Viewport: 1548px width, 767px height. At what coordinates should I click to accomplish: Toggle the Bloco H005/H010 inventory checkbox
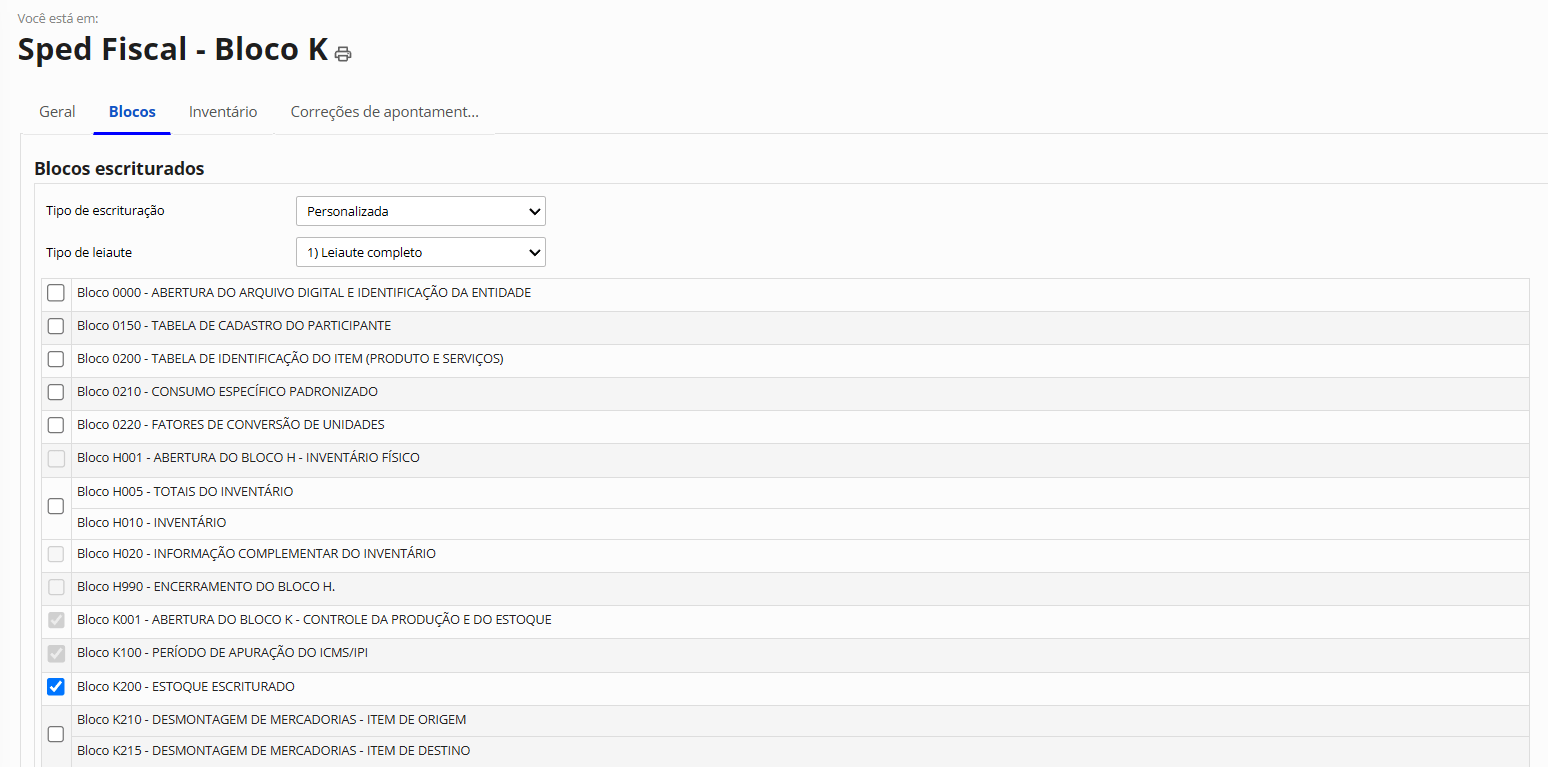(x=56, y=506)
